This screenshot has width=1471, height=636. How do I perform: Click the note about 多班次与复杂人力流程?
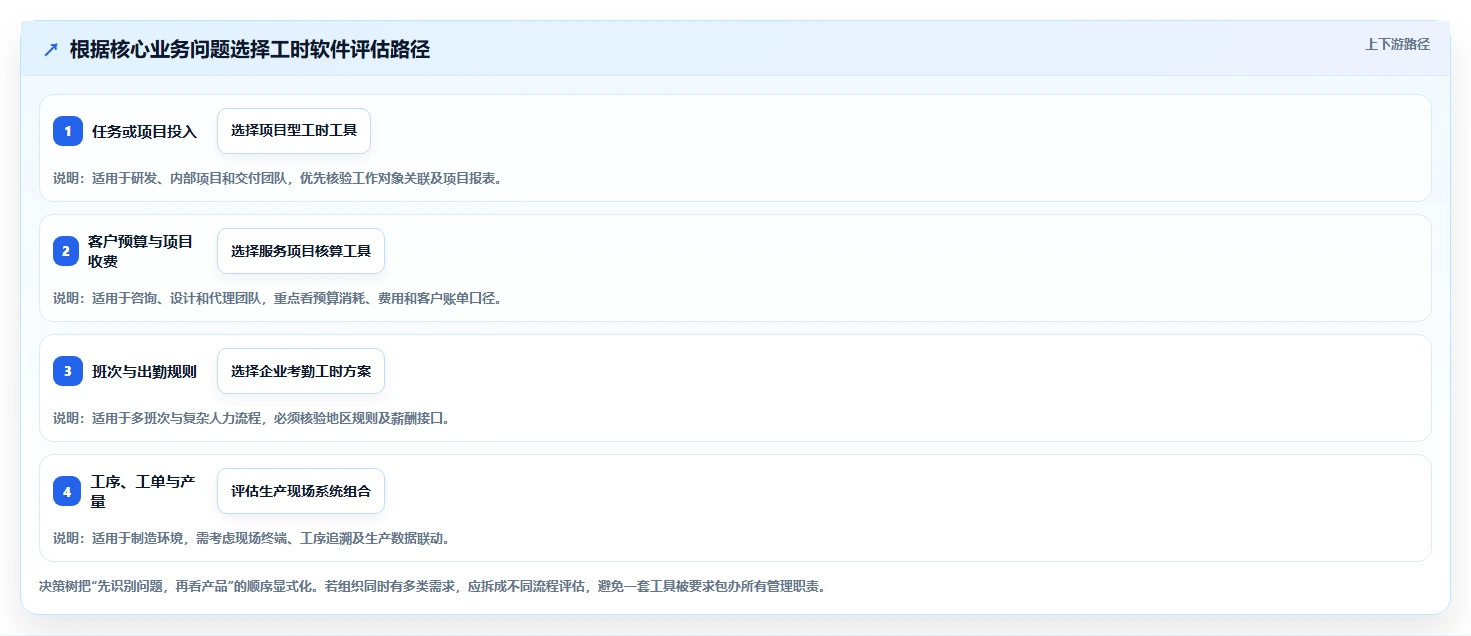(x=251, y=418)
